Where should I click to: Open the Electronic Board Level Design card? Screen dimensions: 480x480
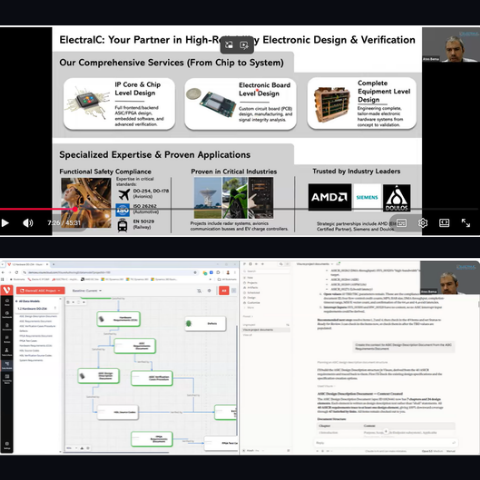(x=240, y=104)
